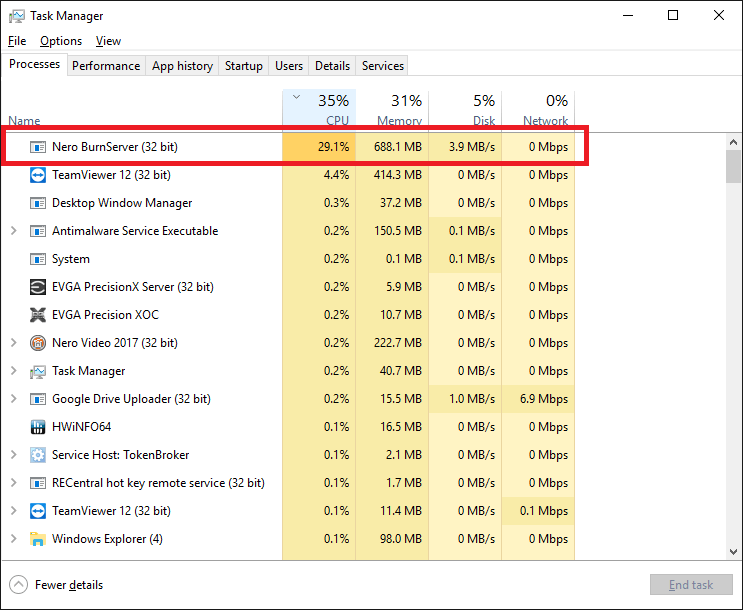The height and width of the screenshot is (610, 743).
Task: Expand the Google Drive Uploader group
Action: point(14,399)
